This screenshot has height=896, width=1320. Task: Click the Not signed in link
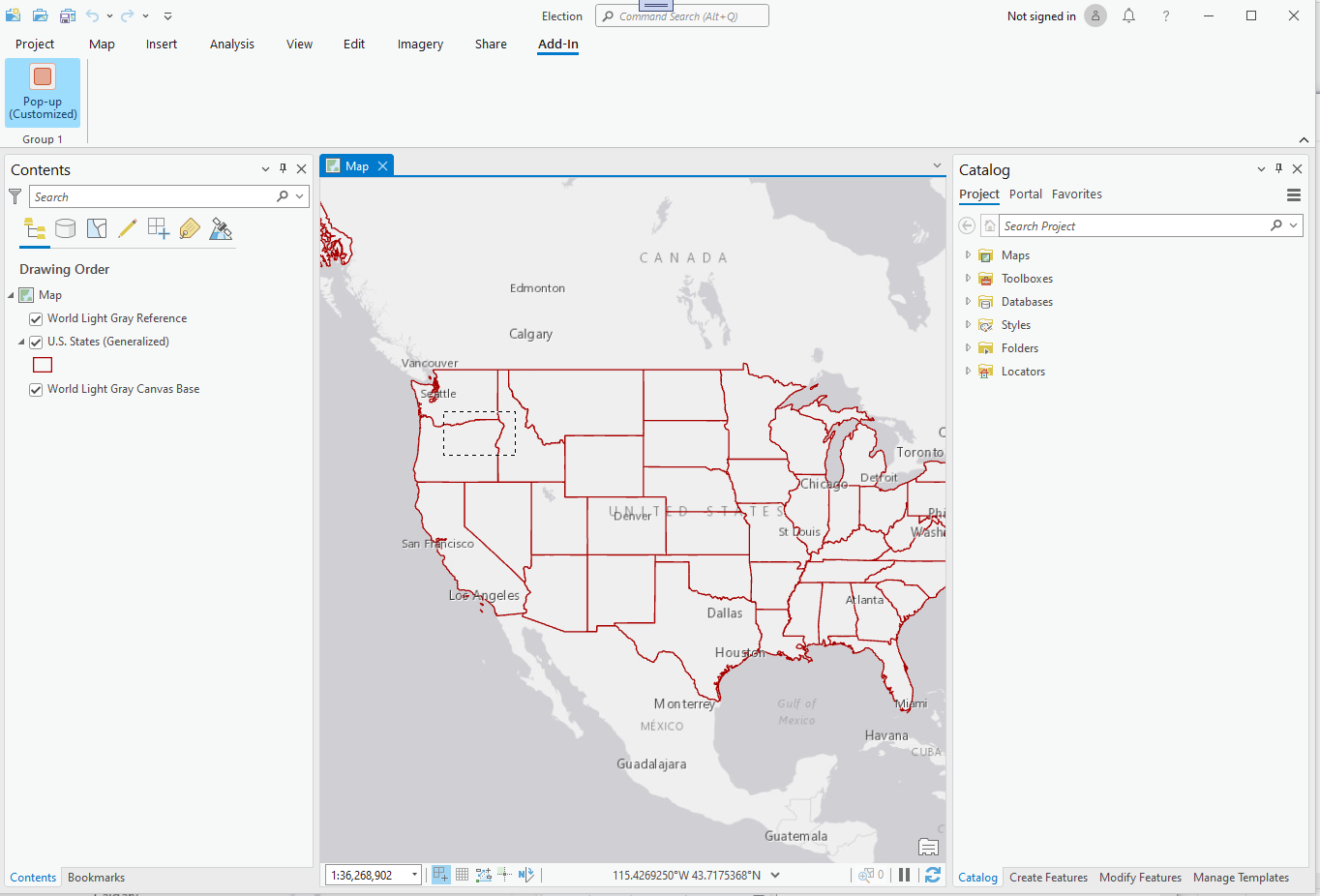pyautogui.click(x=1040, y=15)
